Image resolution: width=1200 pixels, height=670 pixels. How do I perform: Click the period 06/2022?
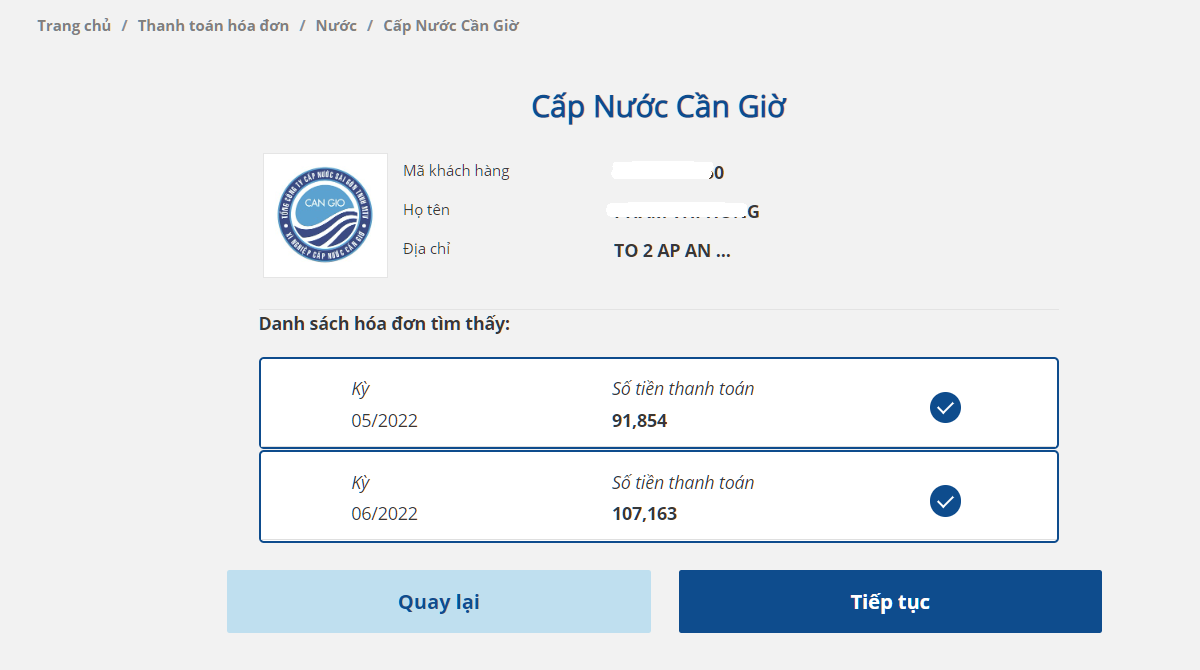pyautogui.click(x=384, y=514)
